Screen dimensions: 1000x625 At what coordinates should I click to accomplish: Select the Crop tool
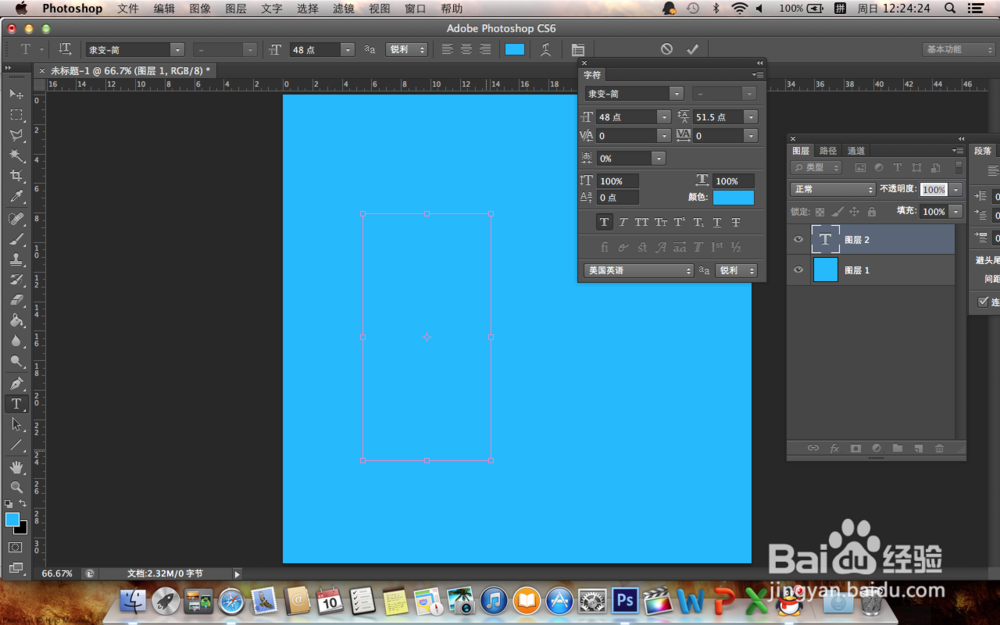[16, 176]
